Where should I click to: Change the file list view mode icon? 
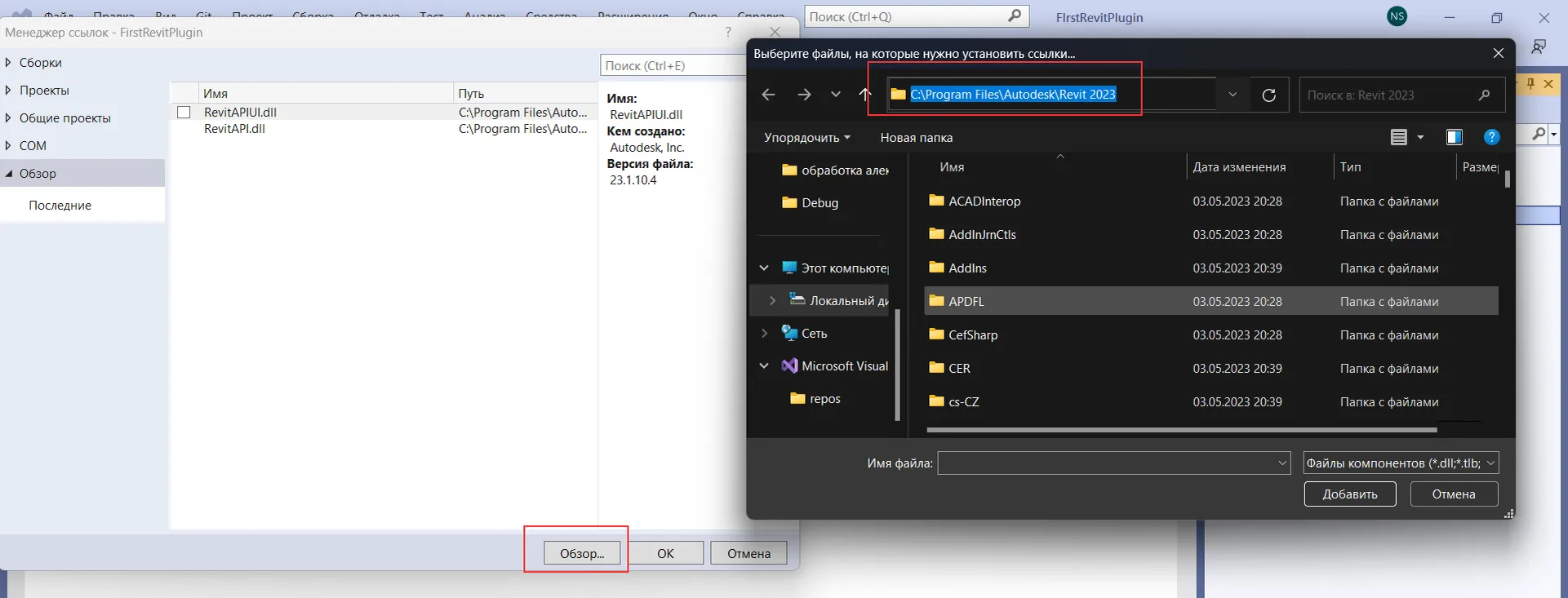1399,137
